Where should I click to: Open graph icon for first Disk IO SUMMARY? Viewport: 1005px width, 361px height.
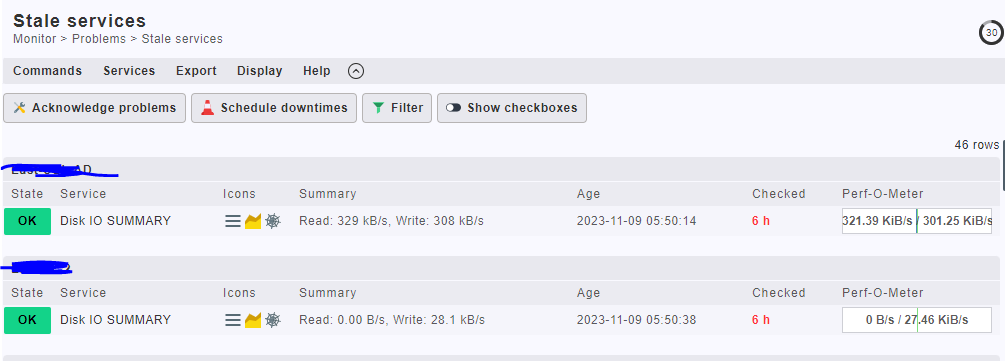click(253, 221)
